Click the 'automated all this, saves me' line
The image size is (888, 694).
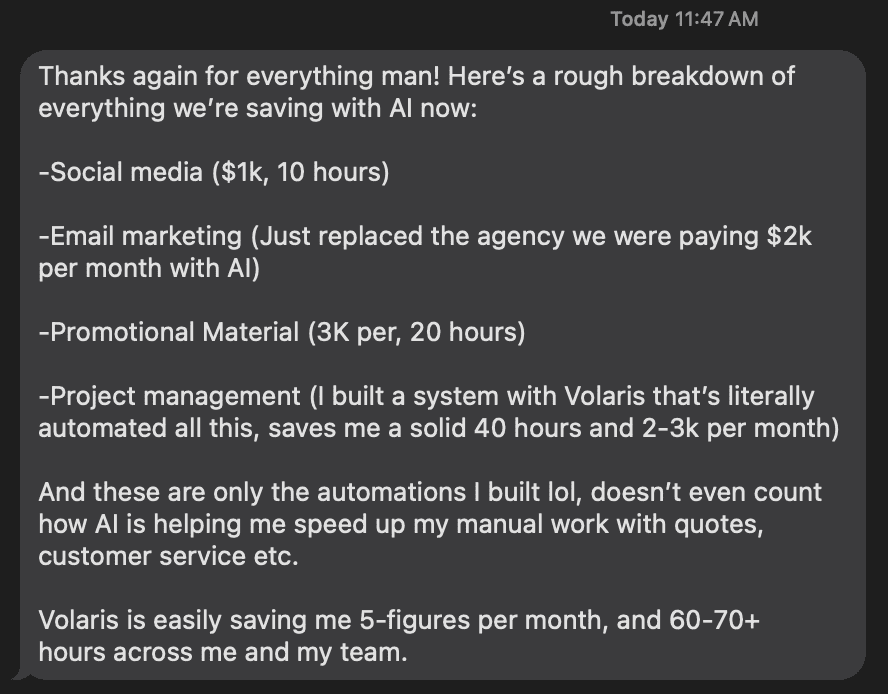(x=438, y=428)
